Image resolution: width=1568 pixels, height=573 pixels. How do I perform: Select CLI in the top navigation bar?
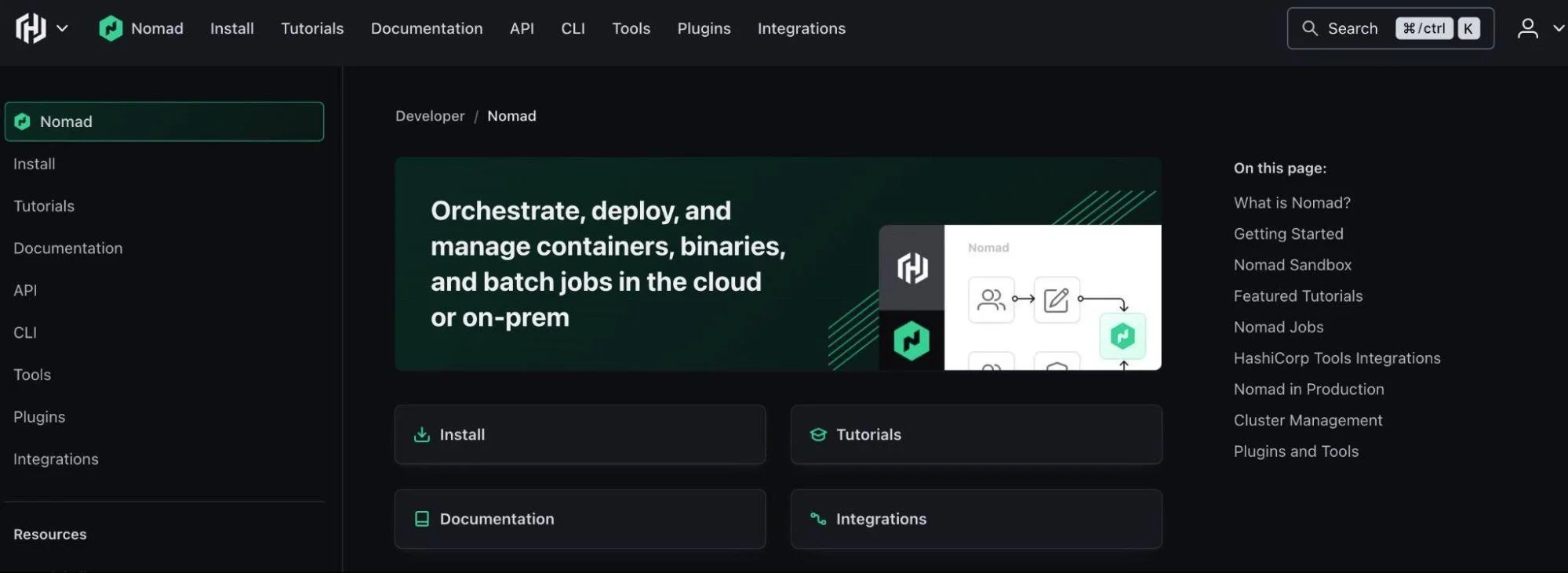click(x=573, y=28)
